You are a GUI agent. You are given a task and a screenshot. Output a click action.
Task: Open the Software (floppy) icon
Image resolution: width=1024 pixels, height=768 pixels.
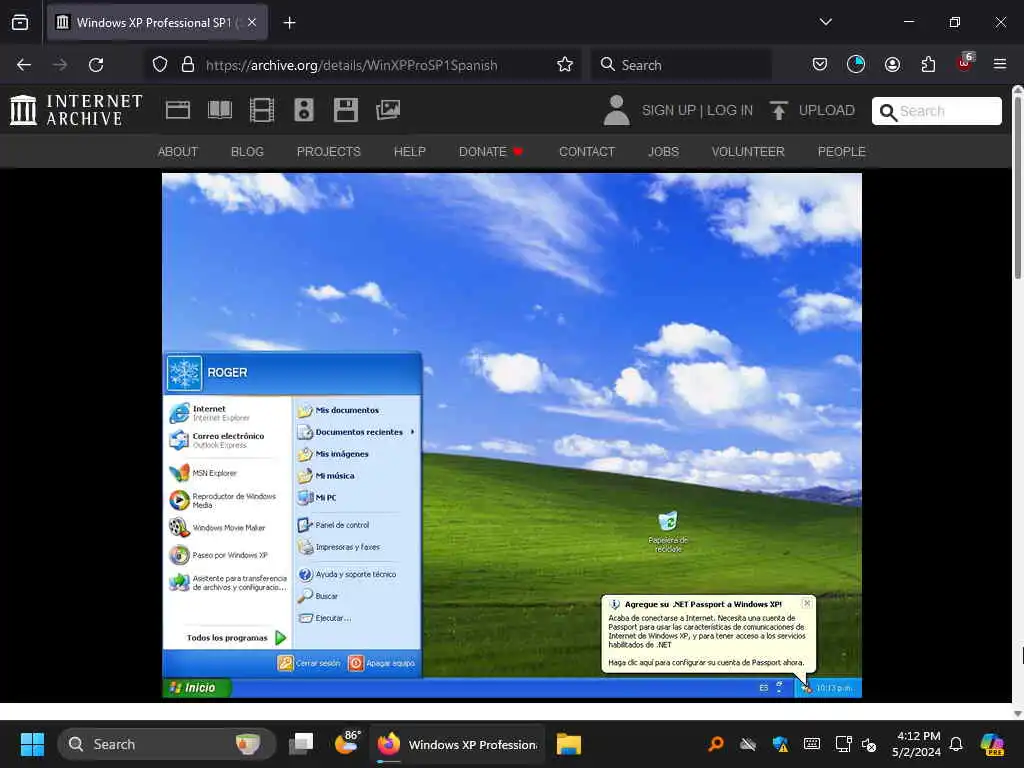pos(345,110)
